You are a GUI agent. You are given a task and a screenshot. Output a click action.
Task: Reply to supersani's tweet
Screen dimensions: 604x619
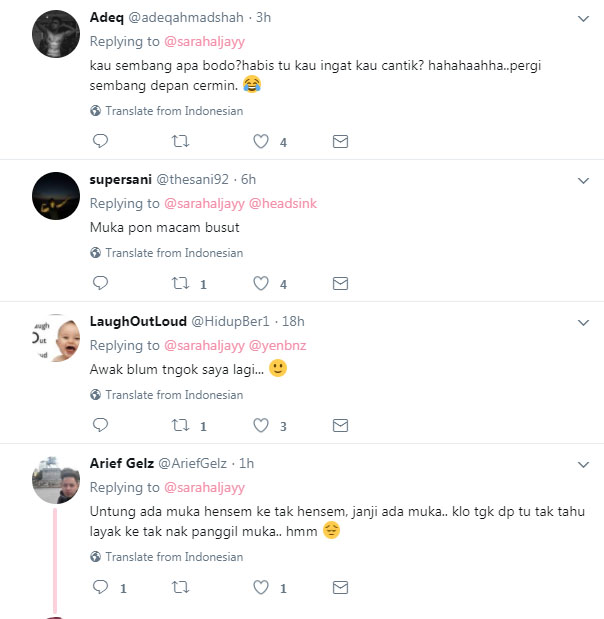pyautogui.click(x=99, y=284)
